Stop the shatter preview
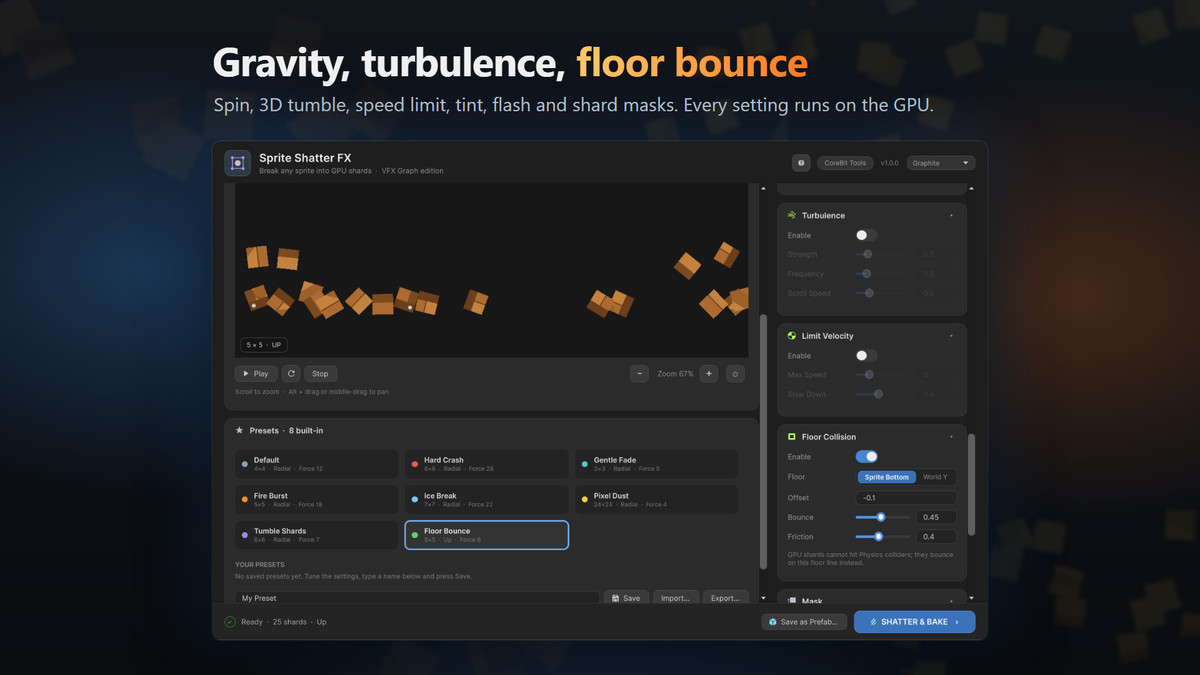 point(320,374)
